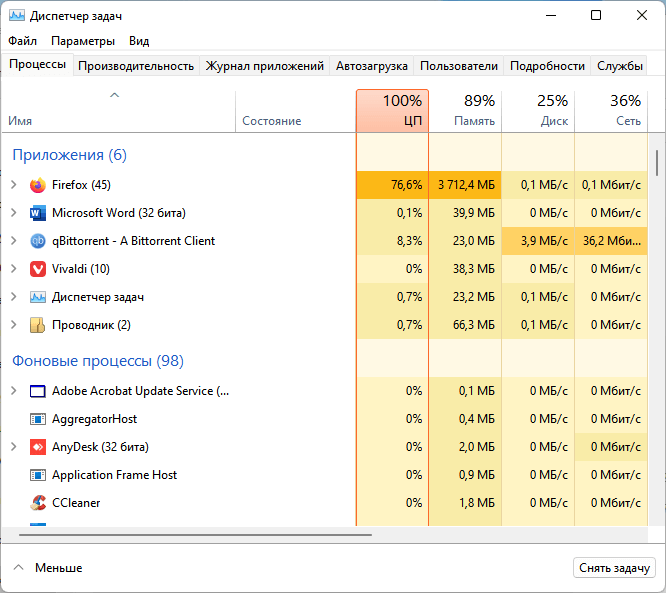
Task: Click the Adobe Acrobat Update Service icon
Action: pos(38,391)
